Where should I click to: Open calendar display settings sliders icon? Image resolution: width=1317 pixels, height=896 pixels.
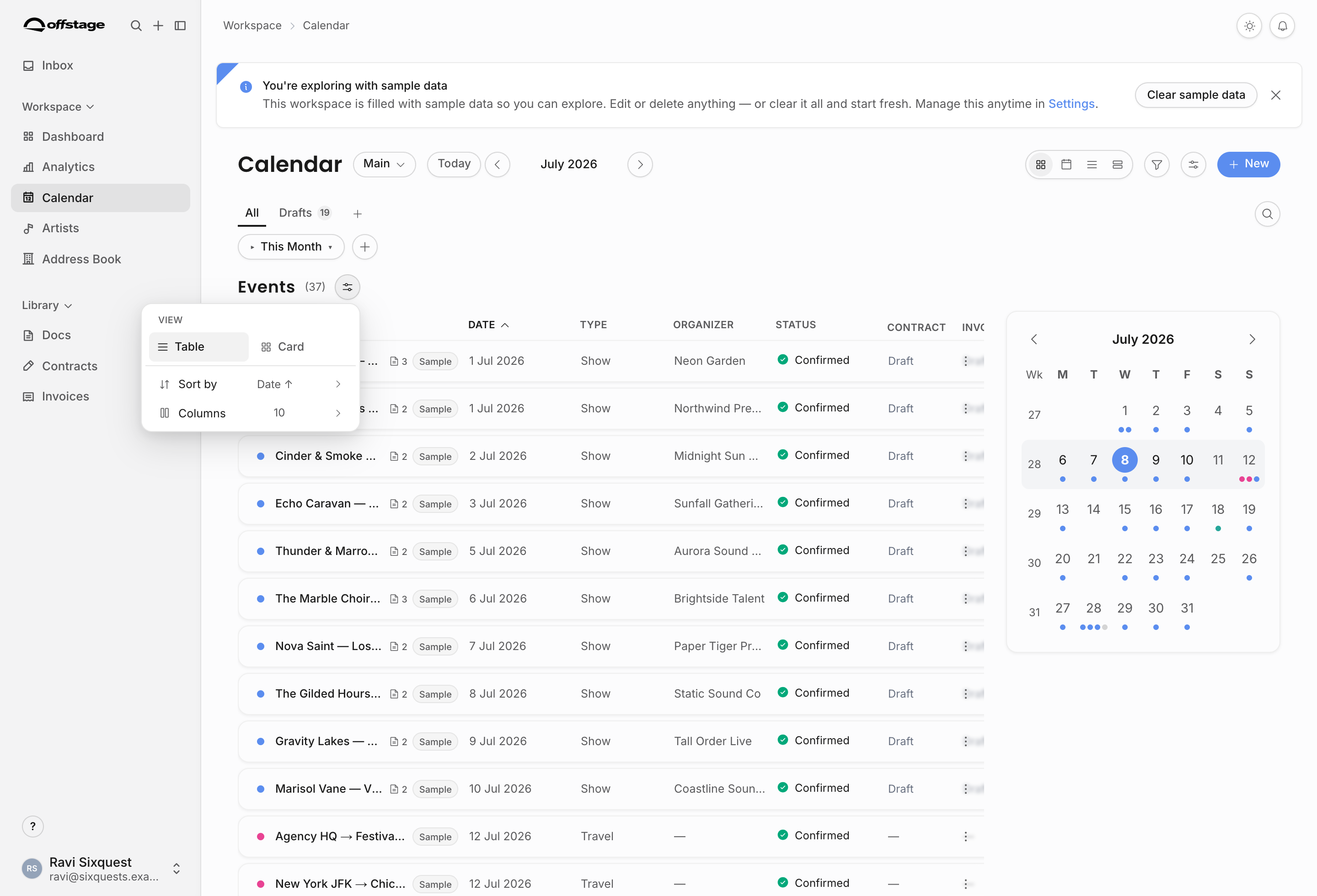pos(1193,164)
